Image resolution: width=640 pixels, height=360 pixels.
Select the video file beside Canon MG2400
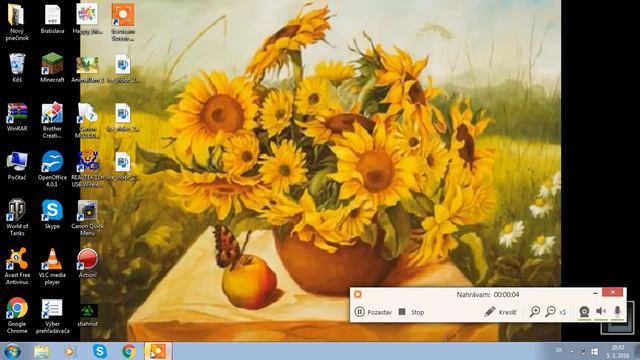pyautogui.click(x=123, y=116)
